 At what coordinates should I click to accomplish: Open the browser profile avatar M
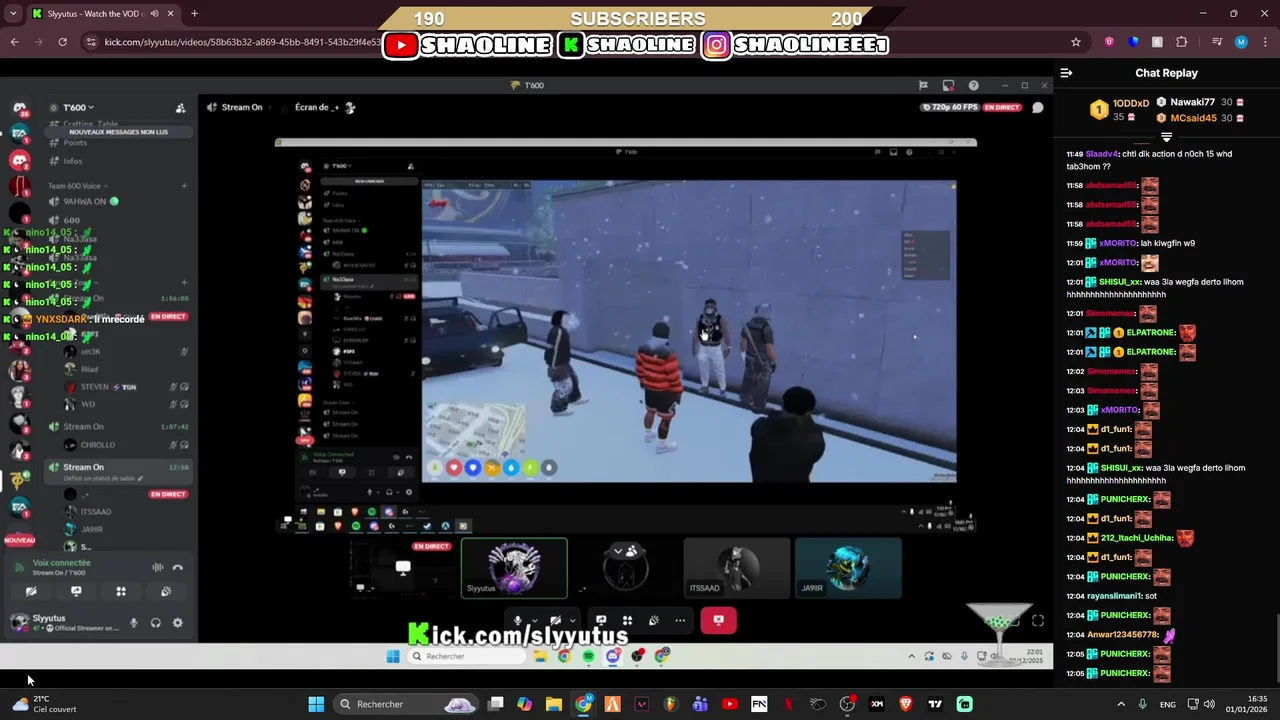(1241, 42)
